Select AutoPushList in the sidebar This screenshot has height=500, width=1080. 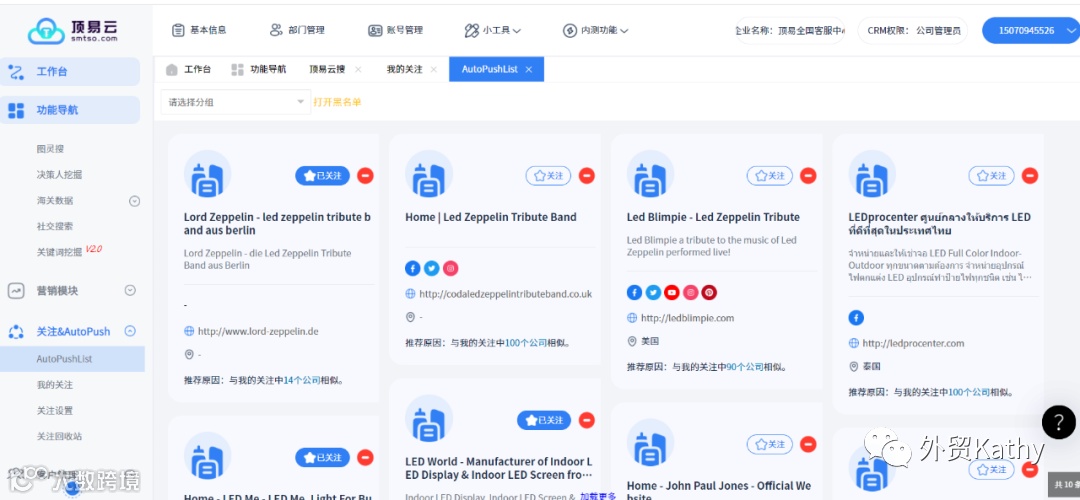(x=72, y=359)
